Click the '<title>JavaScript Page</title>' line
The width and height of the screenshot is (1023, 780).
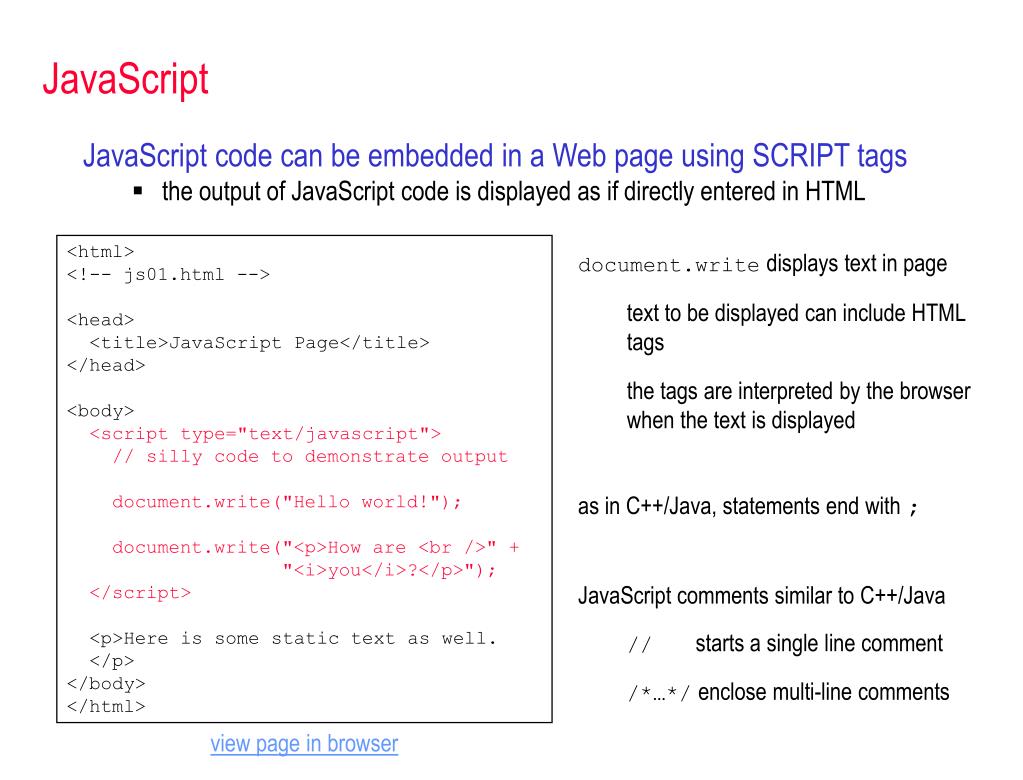click(x=260, y=343)
